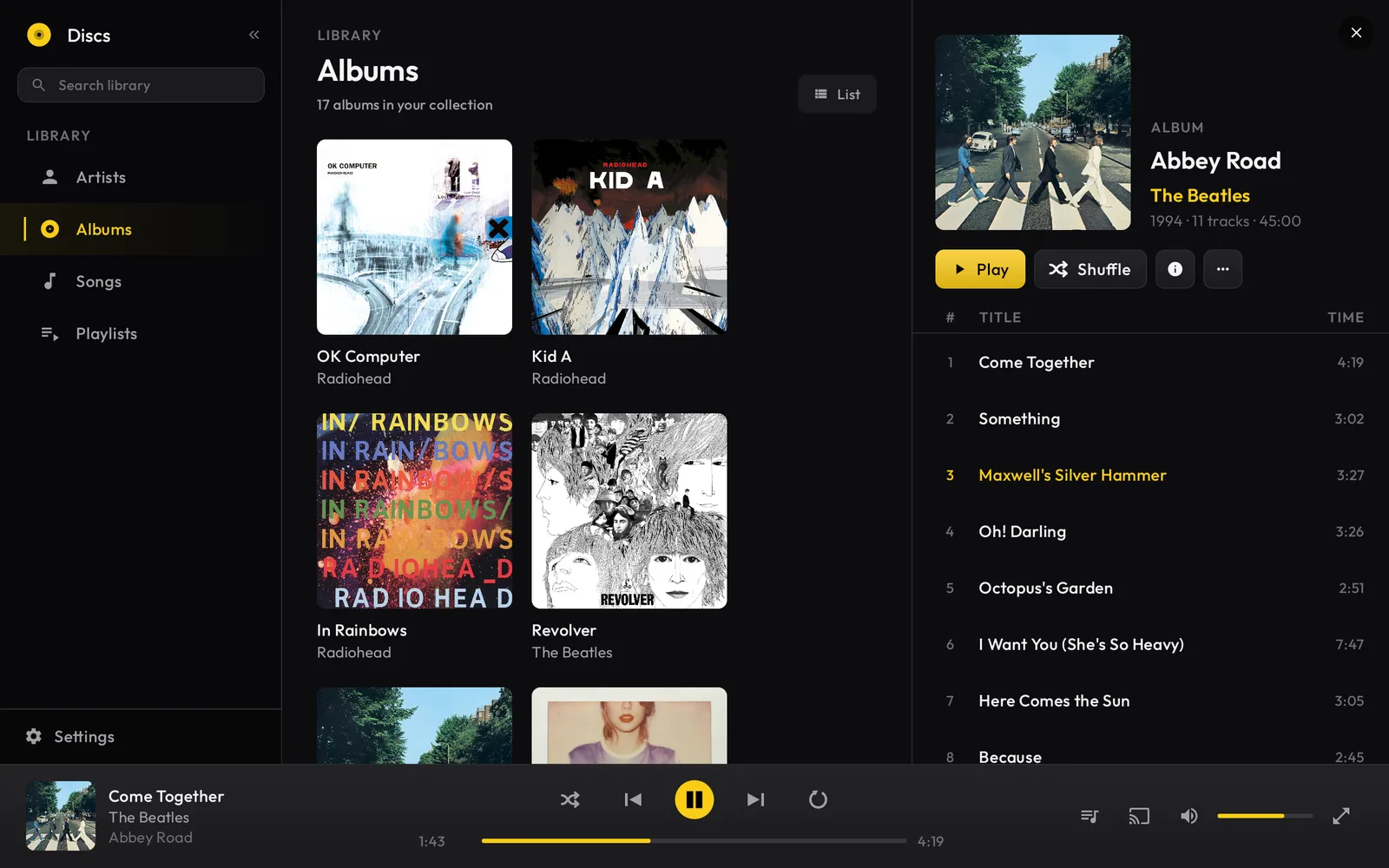Open the cast to device icon
The height and width of the screenshot is (868, 1389).
(1139, 816)
